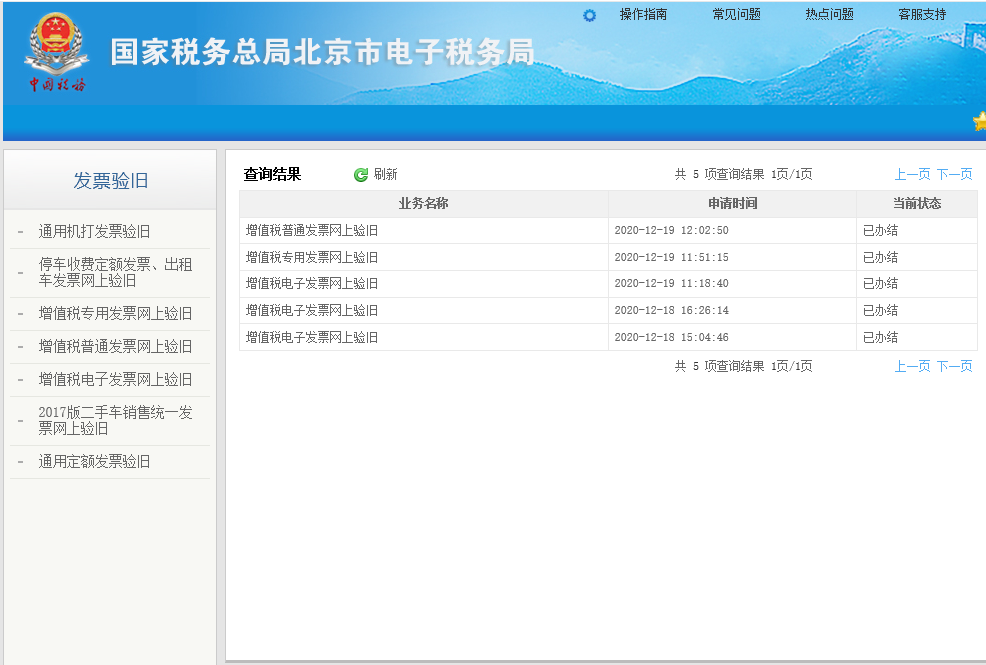Click 下一页 below the results table
986x665 pixels.
pos(954,367)
